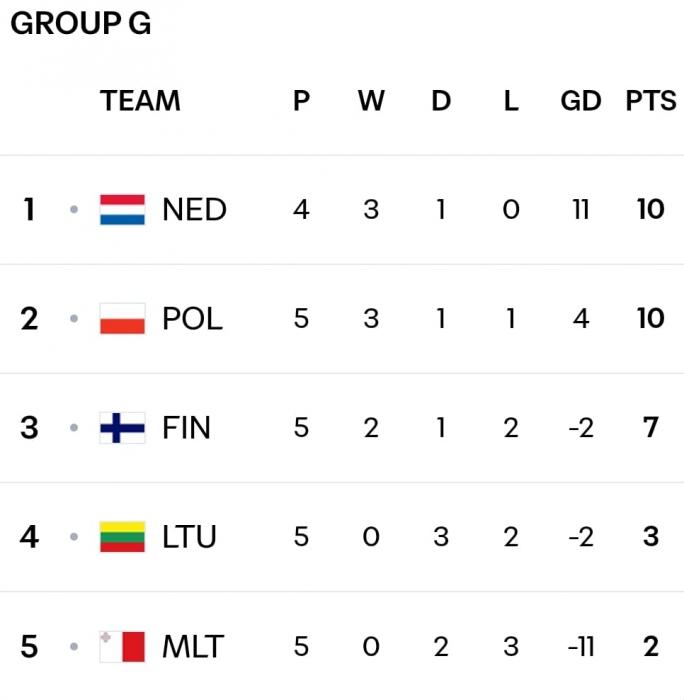Click the L column header
The image size is (684, 700).
tap(511, 101)
